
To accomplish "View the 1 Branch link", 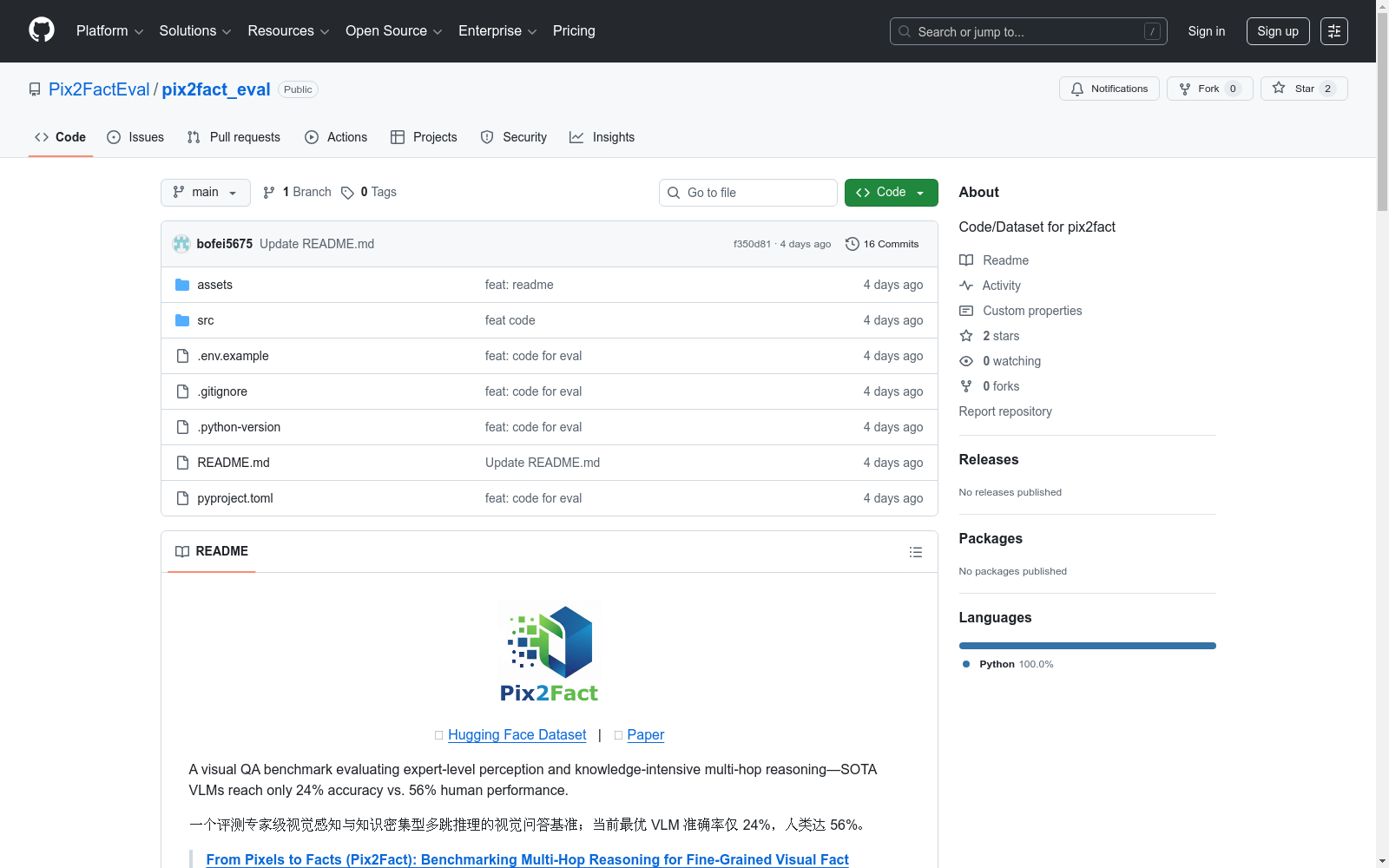I will pyautogui.click(x=297, y=192).
